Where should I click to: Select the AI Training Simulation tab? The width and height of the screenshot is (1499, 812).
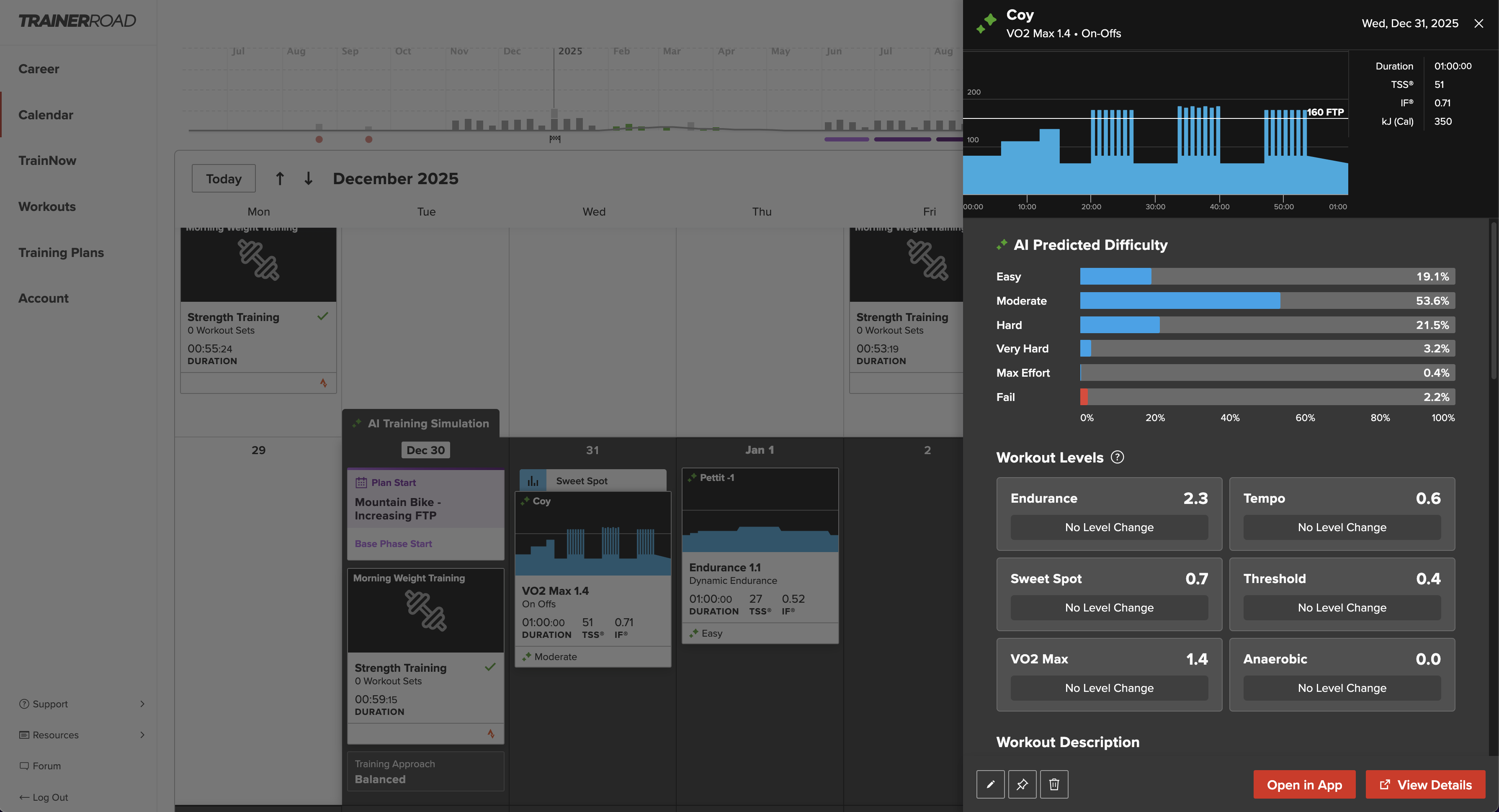coord(421,424)
